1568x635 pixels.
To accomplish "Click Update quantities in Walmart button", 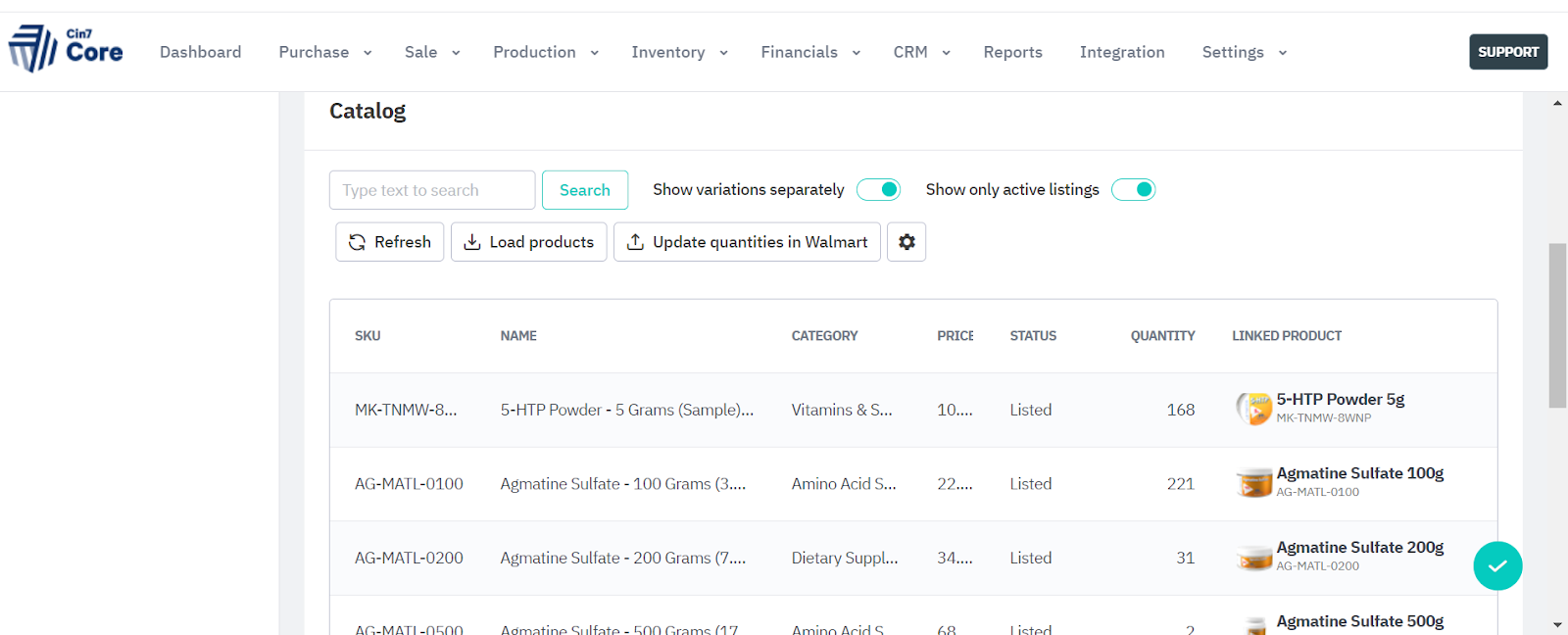I will [747, 242].
